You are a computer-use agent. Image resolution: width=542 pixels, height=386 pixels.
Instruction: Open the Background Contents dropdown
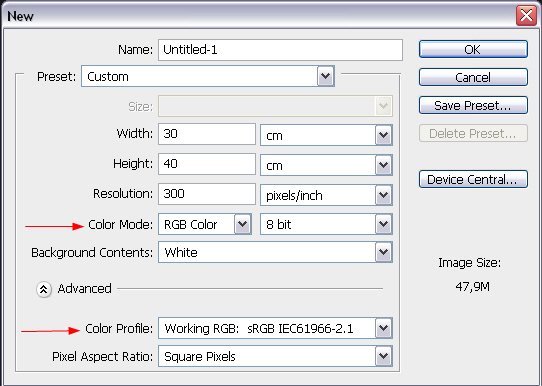[275, 252]
